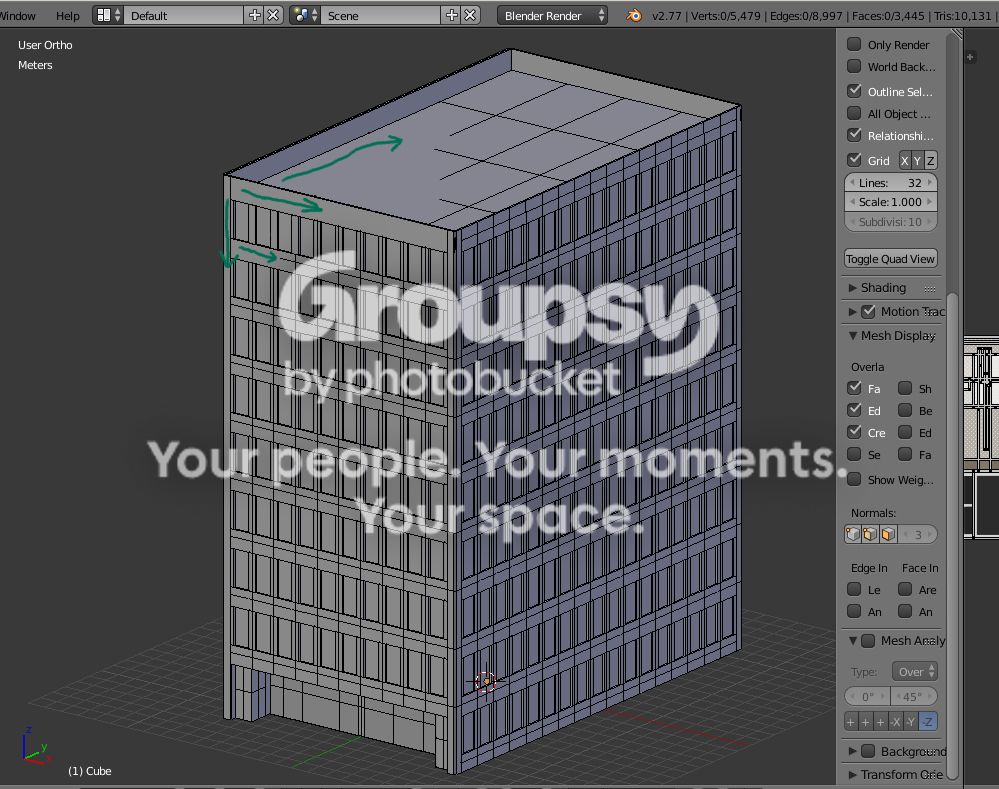Adjust overhang minimum angle 0°

point(867,697)
